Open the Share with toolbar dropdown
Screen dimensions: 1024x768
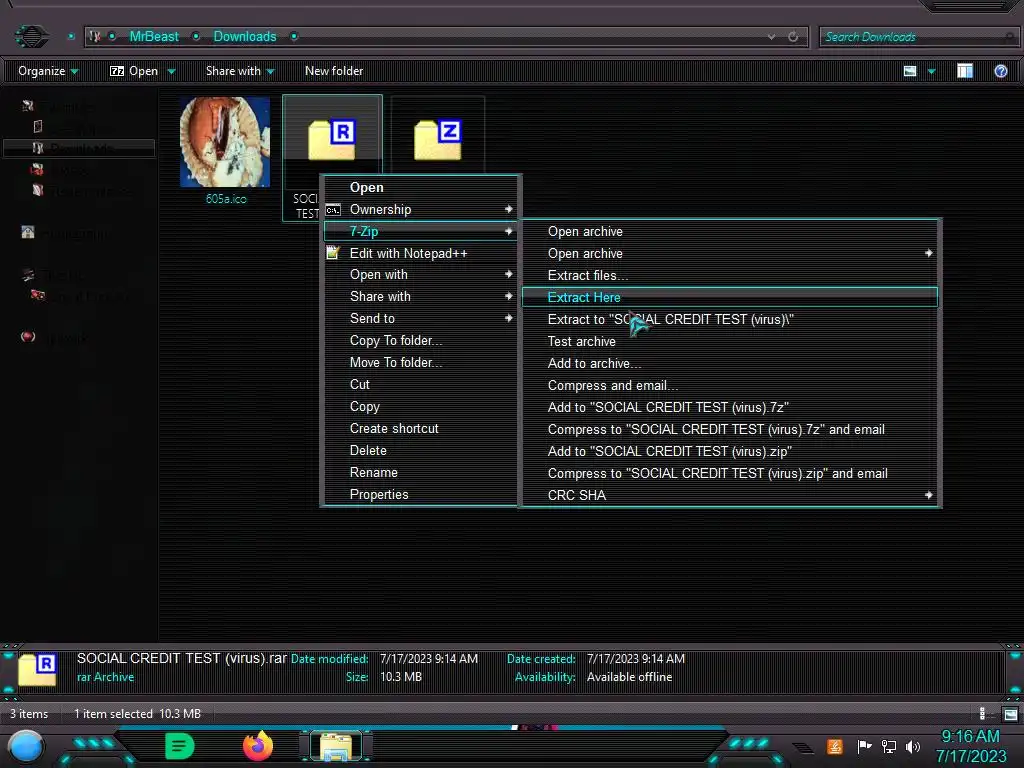point(240,71)
